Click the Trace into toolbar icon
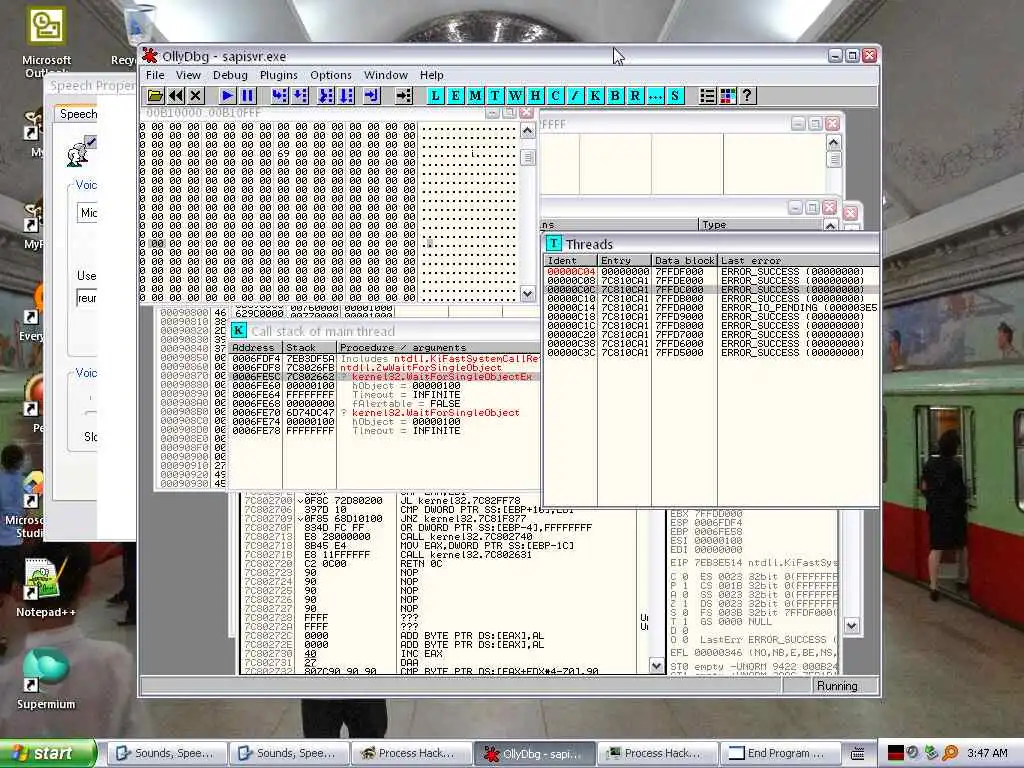This screenshot has height=768, width=1024. click(326, 96)
